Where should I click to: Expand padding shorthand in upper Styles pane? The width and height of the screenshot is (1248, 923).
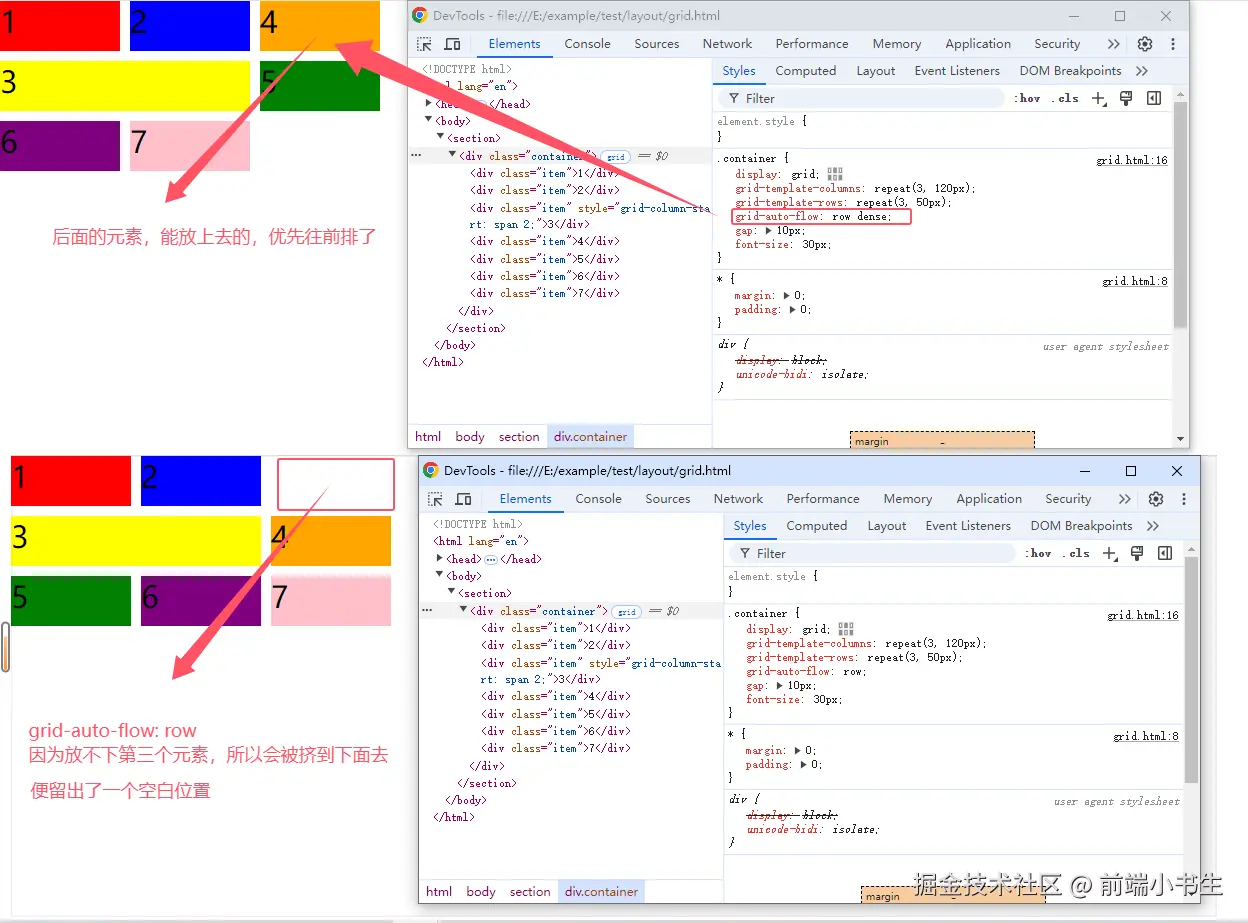tap(793, 310)
